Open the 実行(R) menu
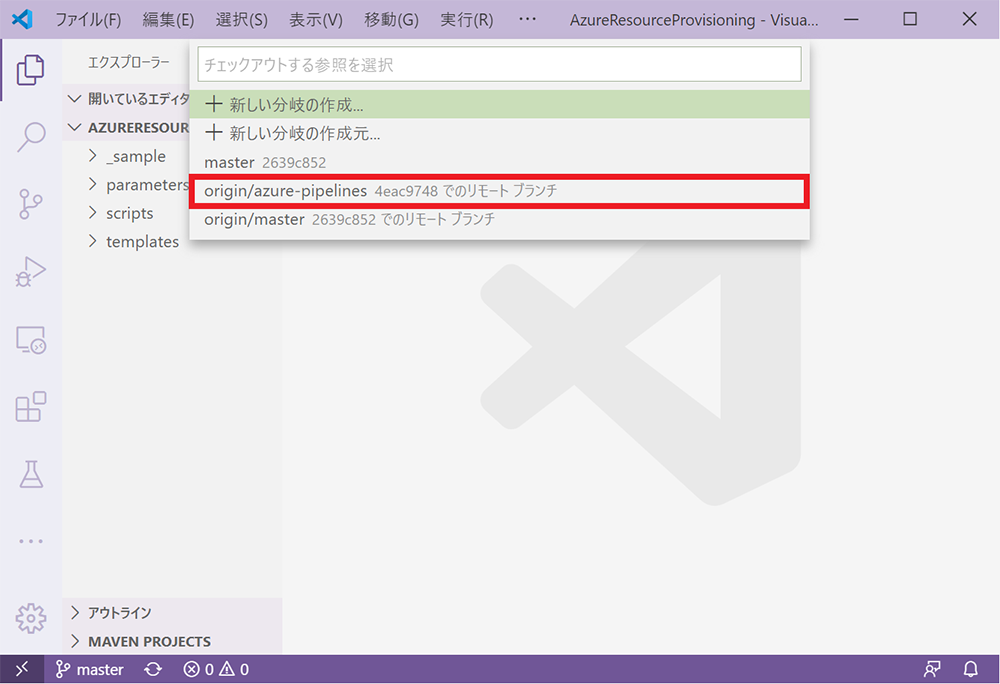 coord(466,20)
